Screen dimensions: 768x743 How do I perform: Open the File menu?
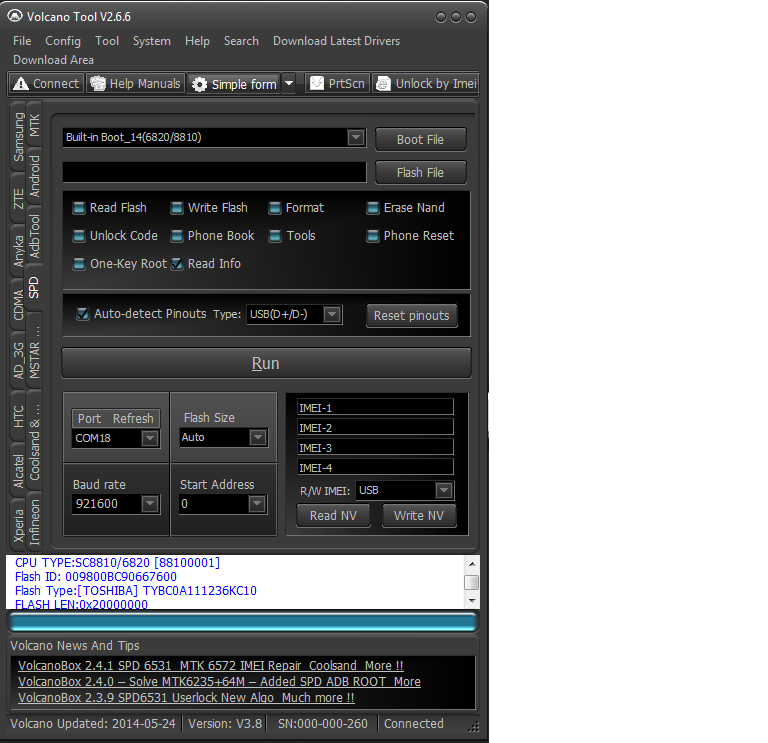tap(22, 41)
